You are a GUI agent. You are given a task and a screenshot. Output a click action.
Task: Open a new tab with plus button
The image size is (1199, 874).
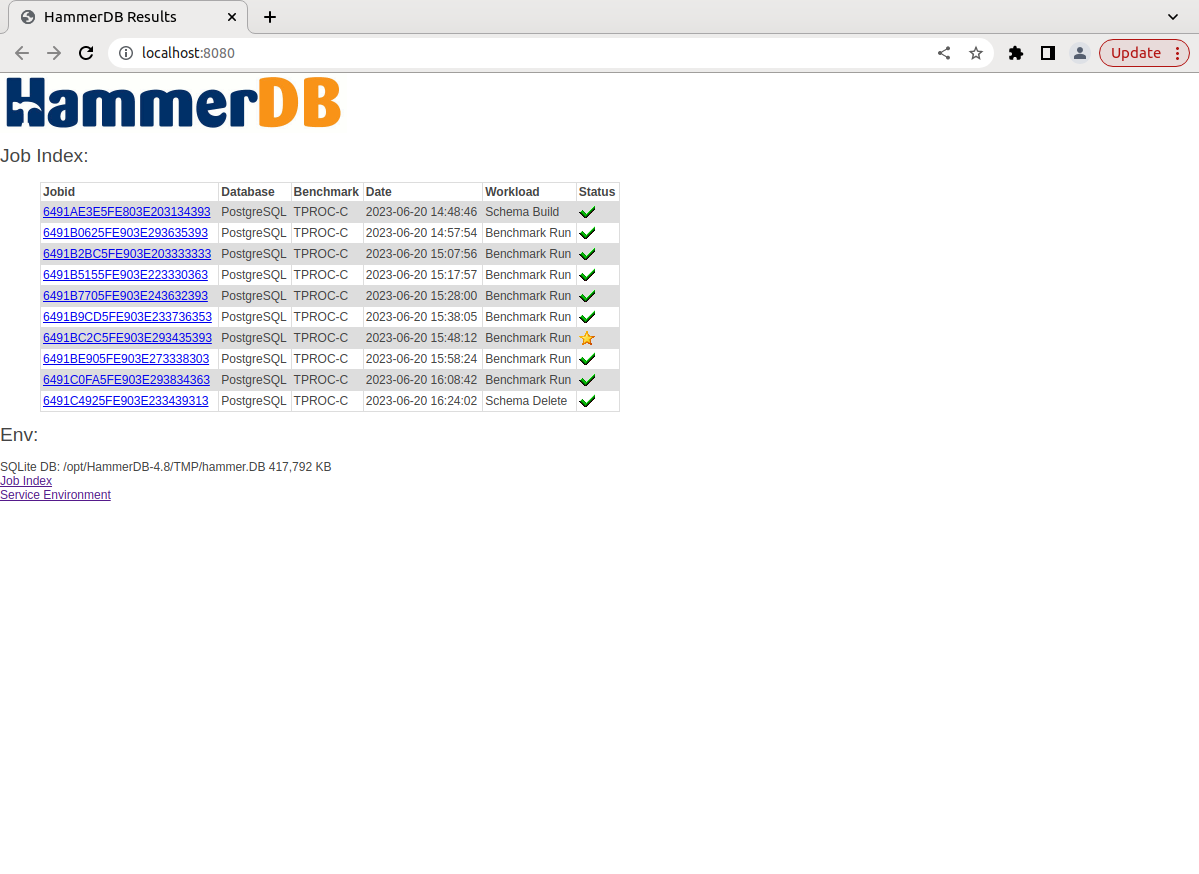270,17
